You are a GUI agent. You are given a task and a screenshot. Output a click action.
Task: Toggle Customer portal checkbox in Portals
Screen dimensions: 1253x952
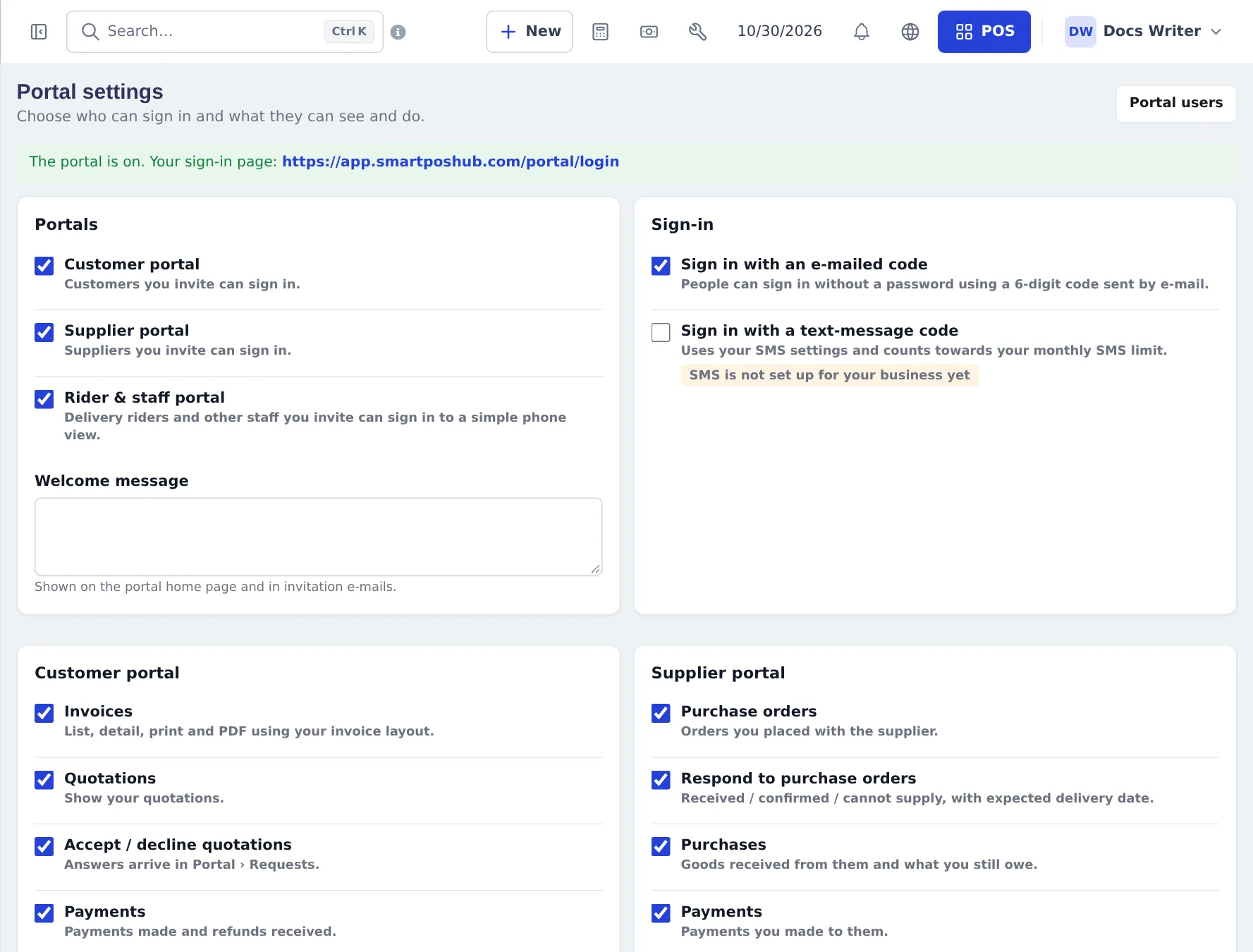click(44, 266)
